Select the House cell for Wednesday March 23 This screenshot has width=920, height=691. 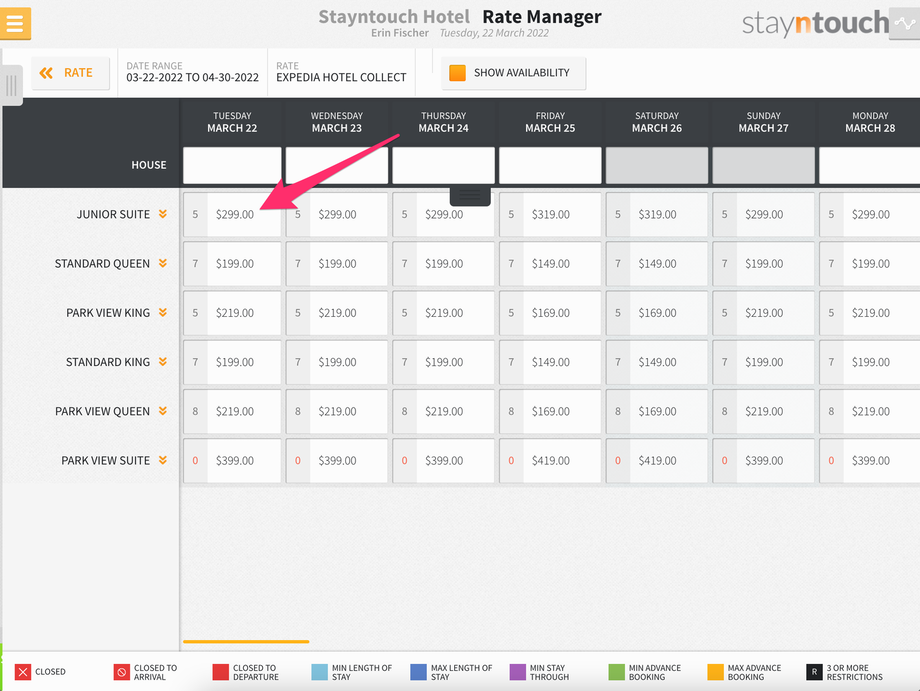pyautogui.click(x=337, y=165)
